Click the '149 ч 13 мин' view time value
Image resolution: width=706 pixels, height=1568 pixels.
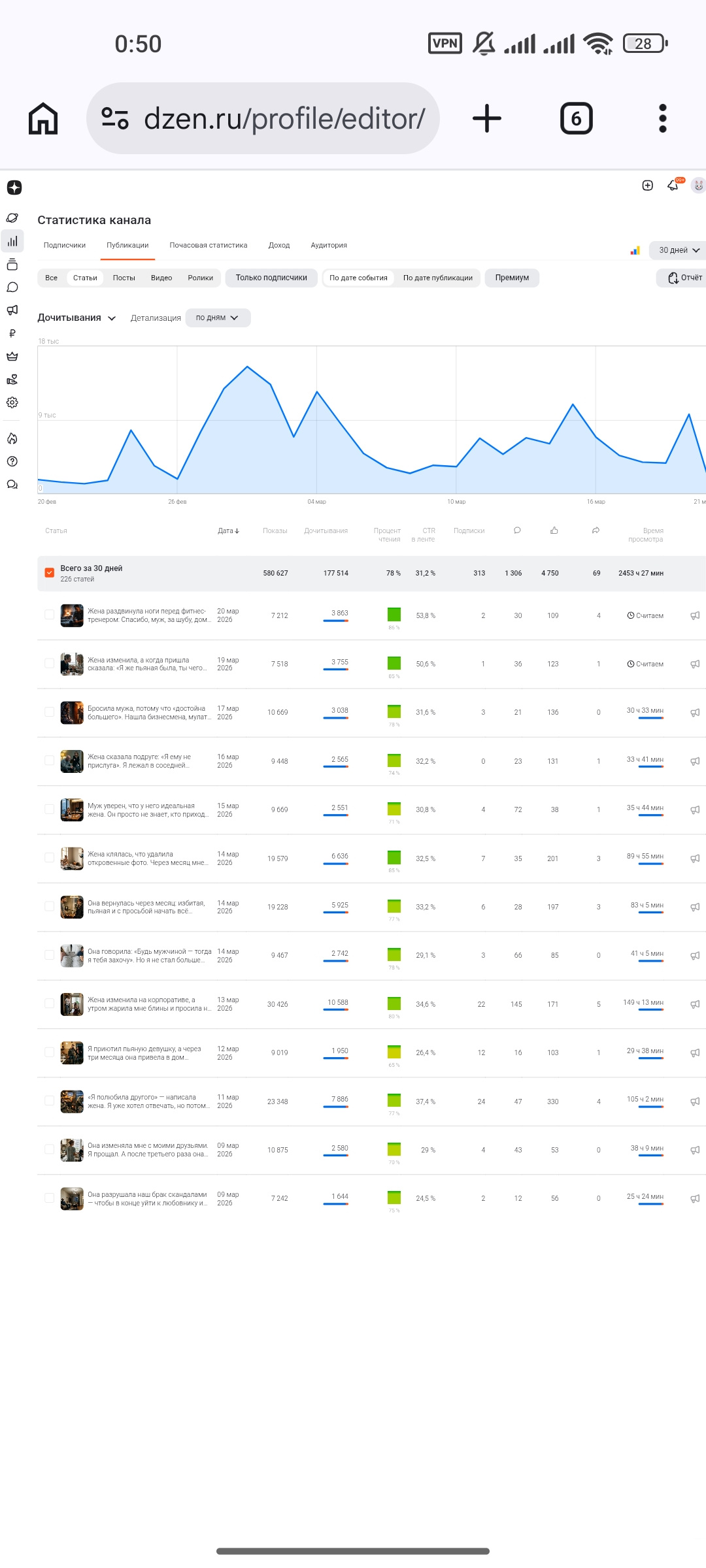643,1002
